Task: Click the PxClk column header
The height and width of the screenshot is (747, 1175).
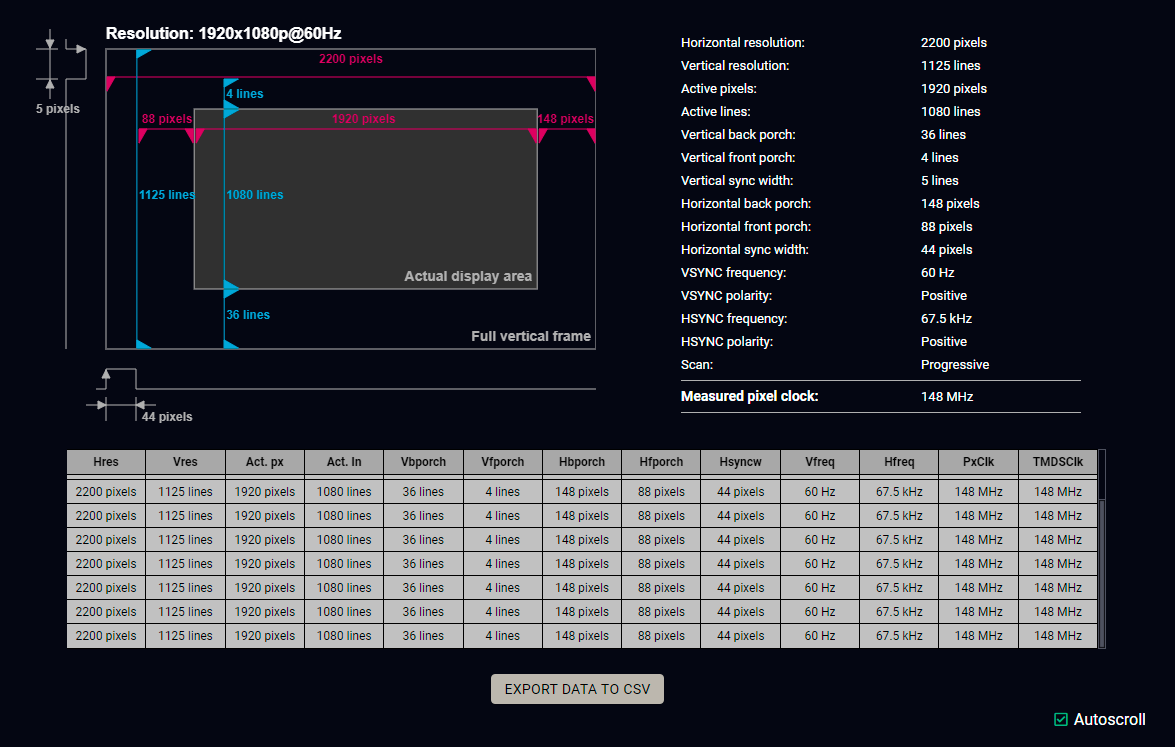Action: (x=978, y=462)
